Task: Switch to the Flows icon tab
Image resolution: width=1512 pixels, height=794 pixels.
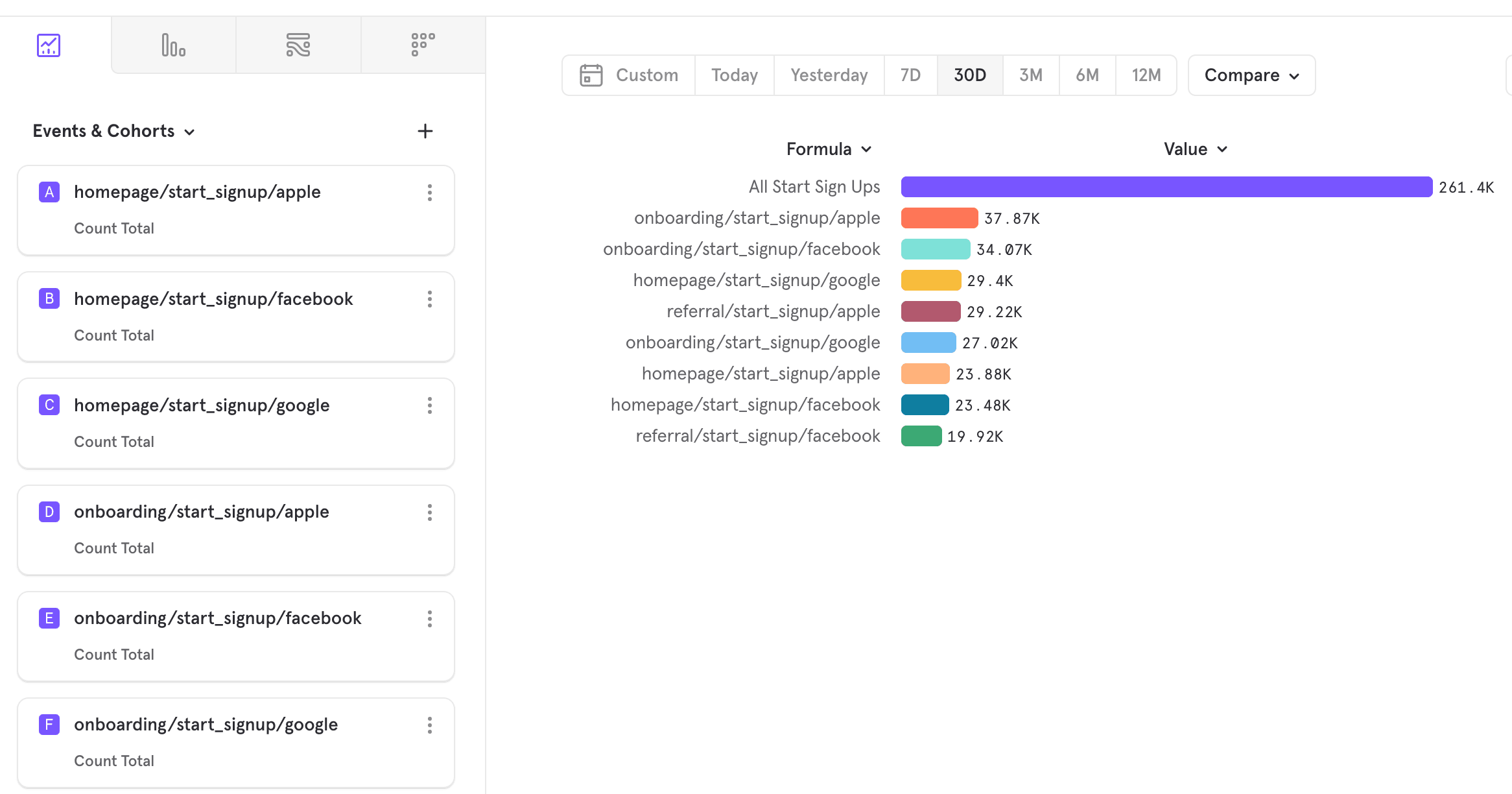Action: click(x=298, y=45)
